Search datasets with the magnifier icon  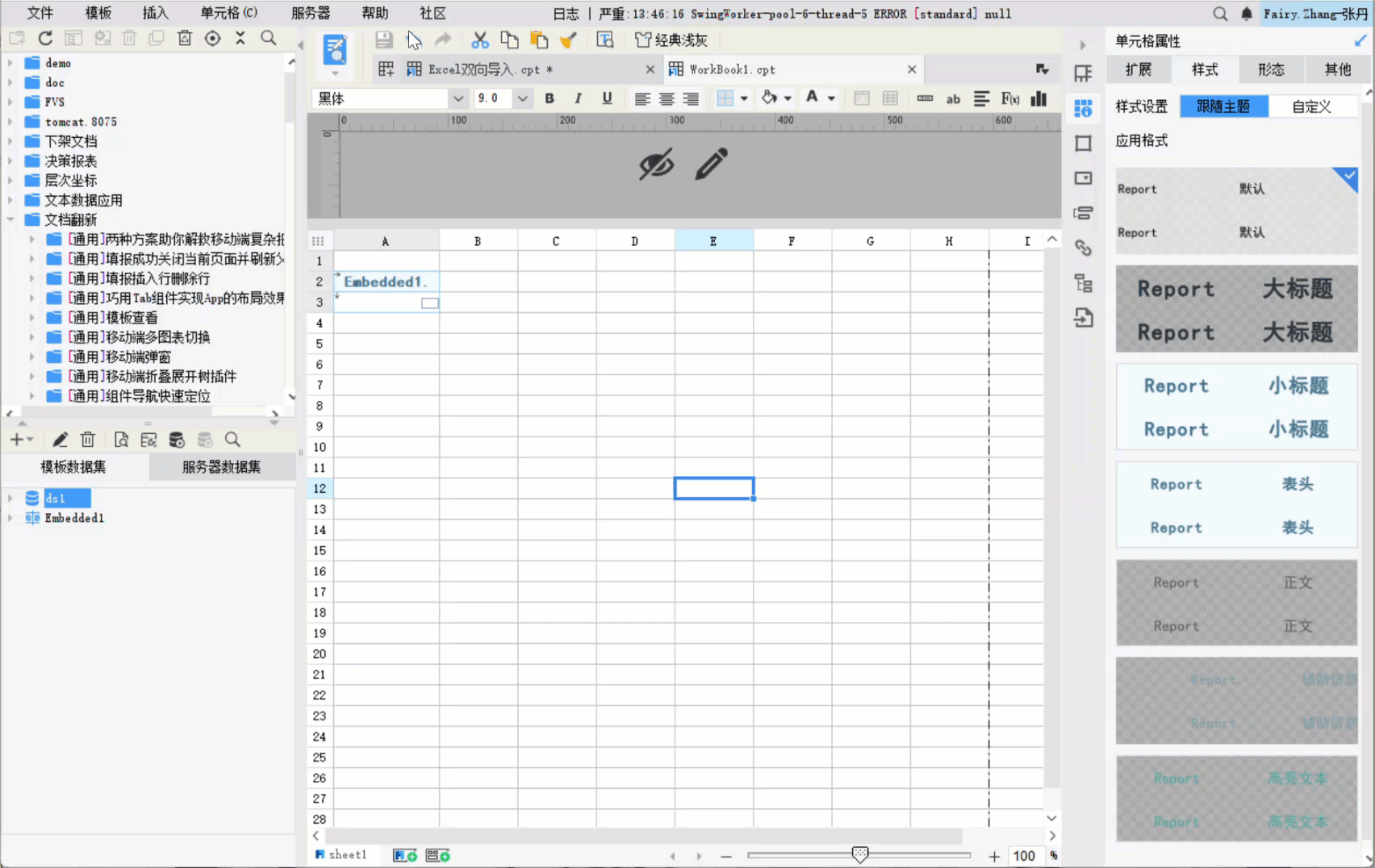(232, 440)
